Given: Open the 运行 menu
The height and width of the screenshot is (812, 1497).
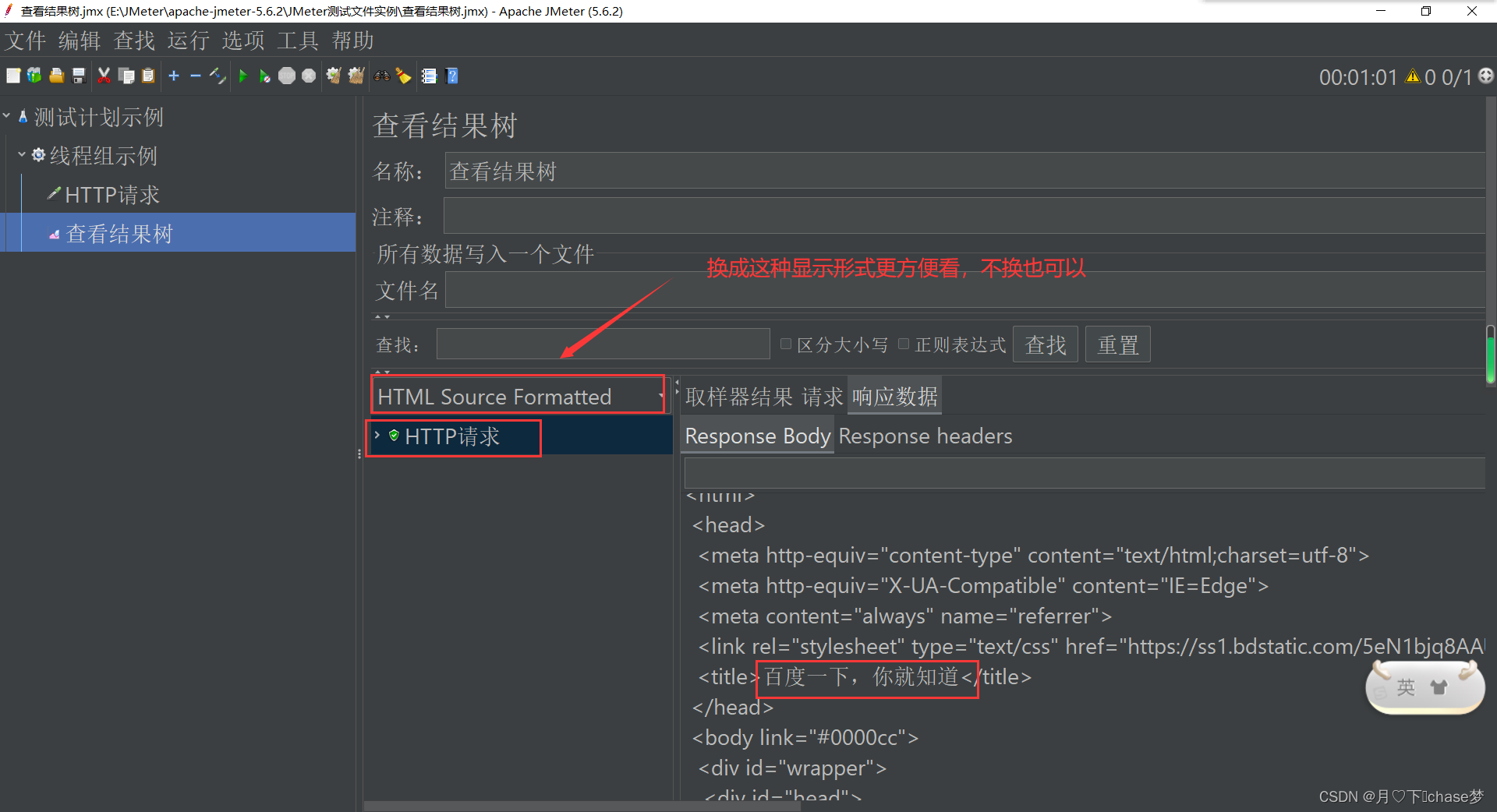Looking at the screenshot, I should [189, 41].
